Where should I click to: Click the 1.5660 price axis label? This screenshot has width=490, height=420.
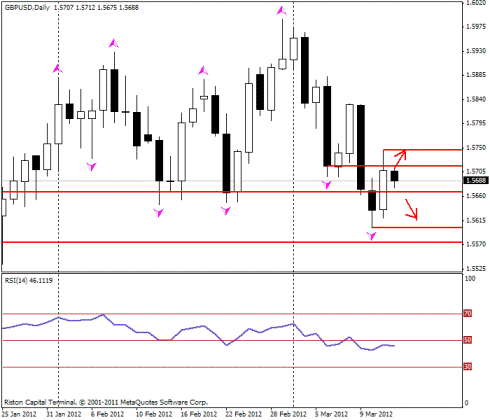coord(476,196)
